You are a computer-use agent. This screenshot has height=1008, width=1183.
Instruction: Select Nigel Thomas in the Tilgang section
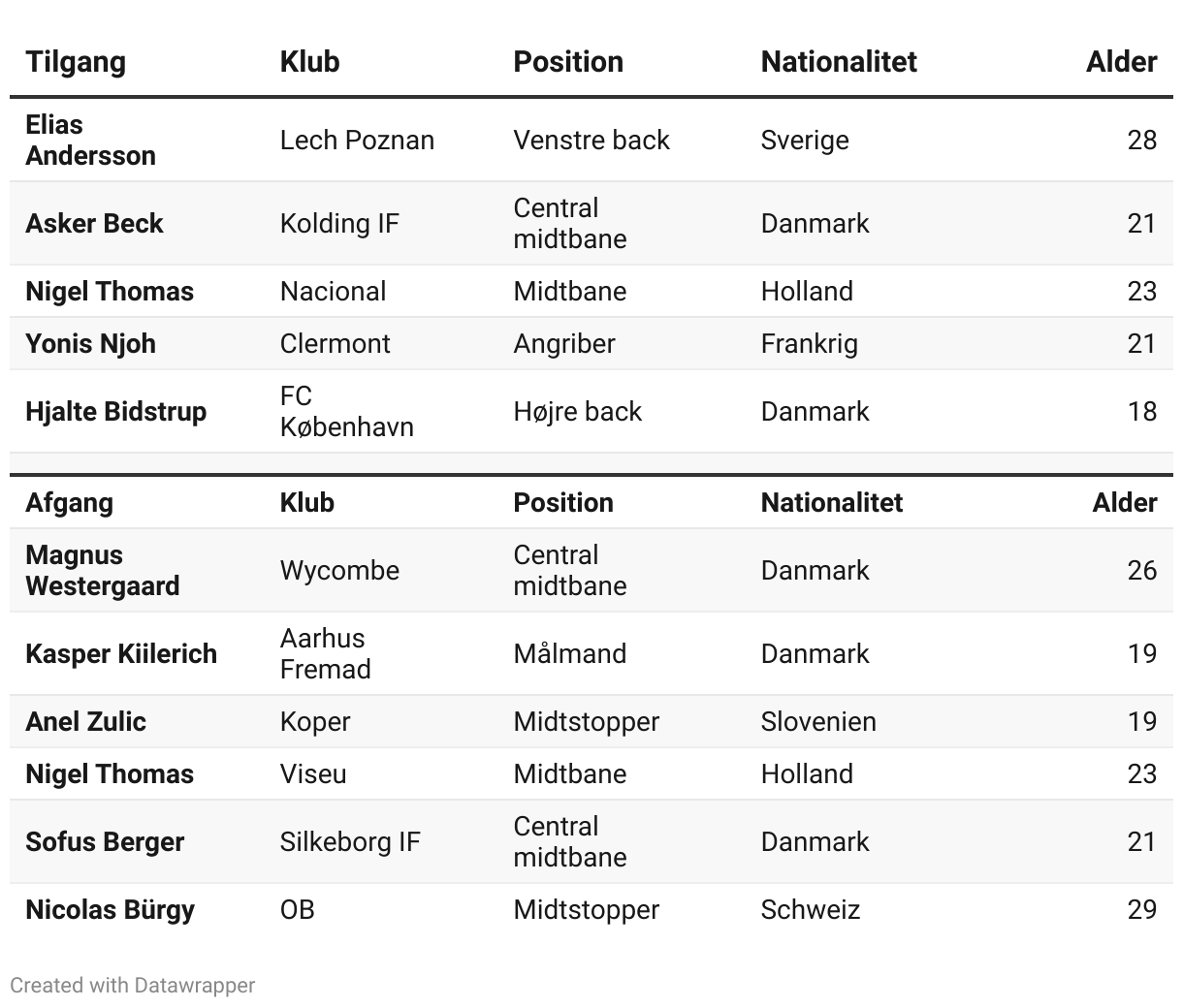(110, 291)
